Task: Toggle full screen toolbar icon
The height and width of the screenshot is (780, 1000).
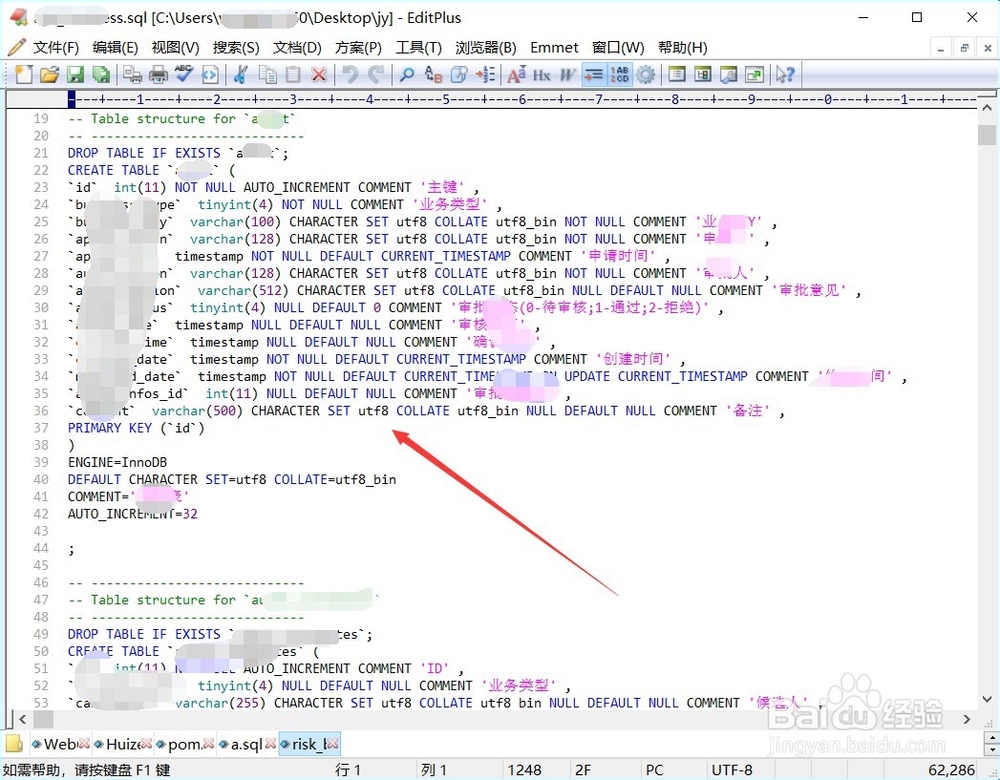Action: coord(754,75)
